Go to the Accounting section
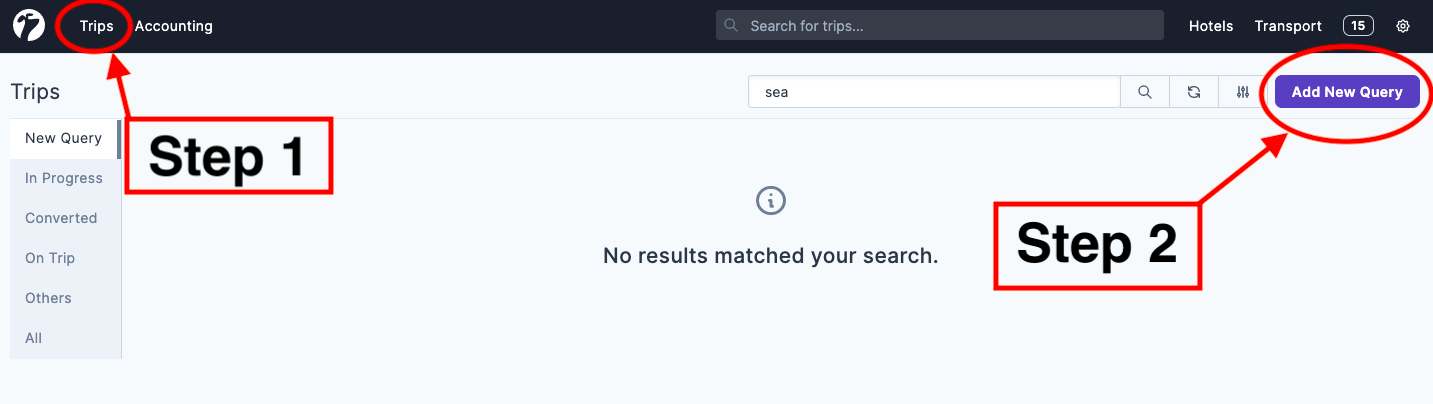Screen dimensions: 1433x404 (x=174, y=26)
